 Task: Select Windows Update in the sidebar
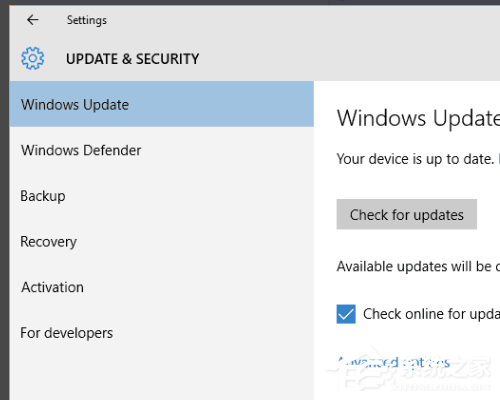pyautogui.click(x=162, y=104)
